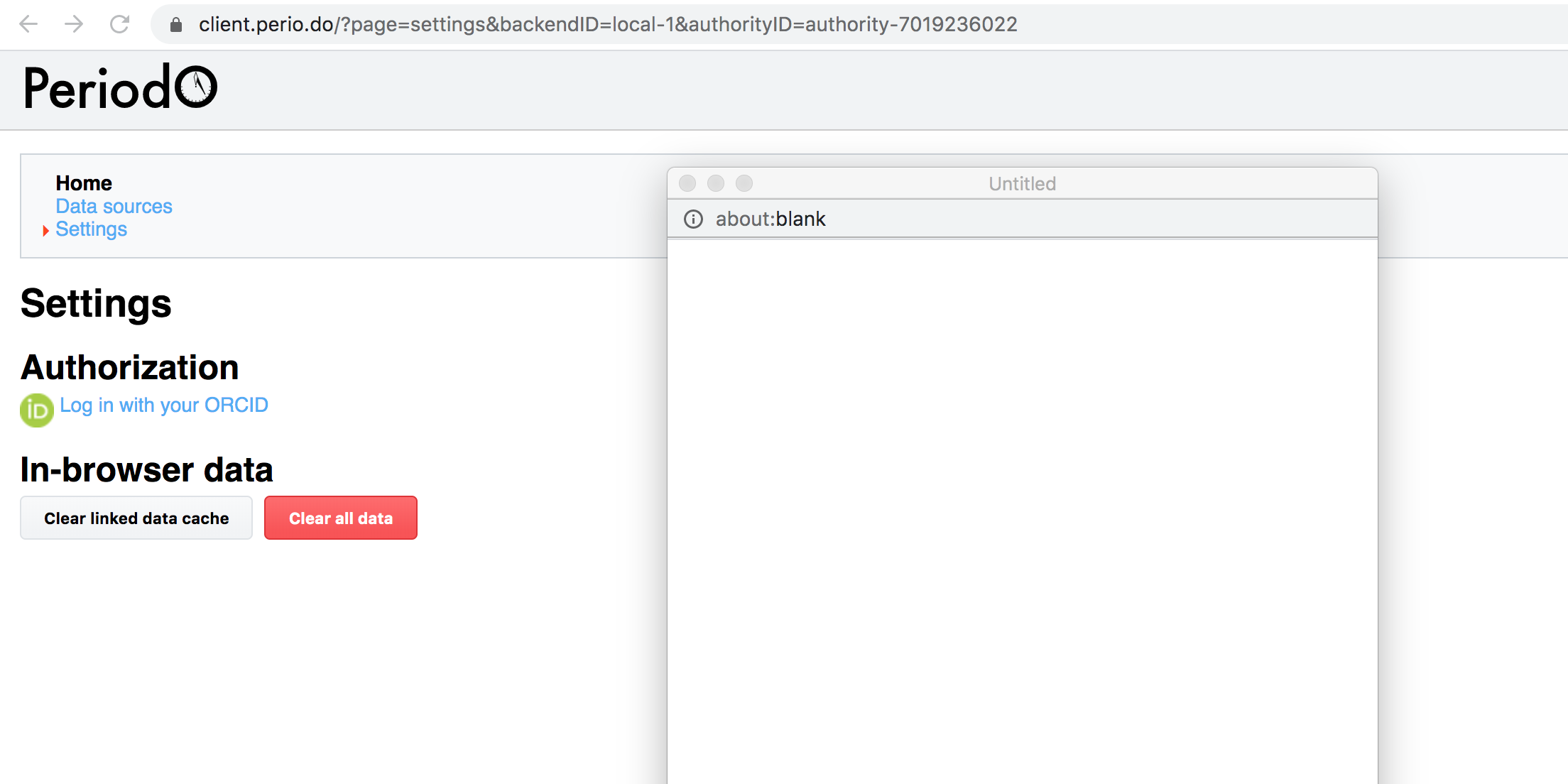Viewport: 1568px width, 784px height.
Task: Log in with your ORCID
Action: 163,405
